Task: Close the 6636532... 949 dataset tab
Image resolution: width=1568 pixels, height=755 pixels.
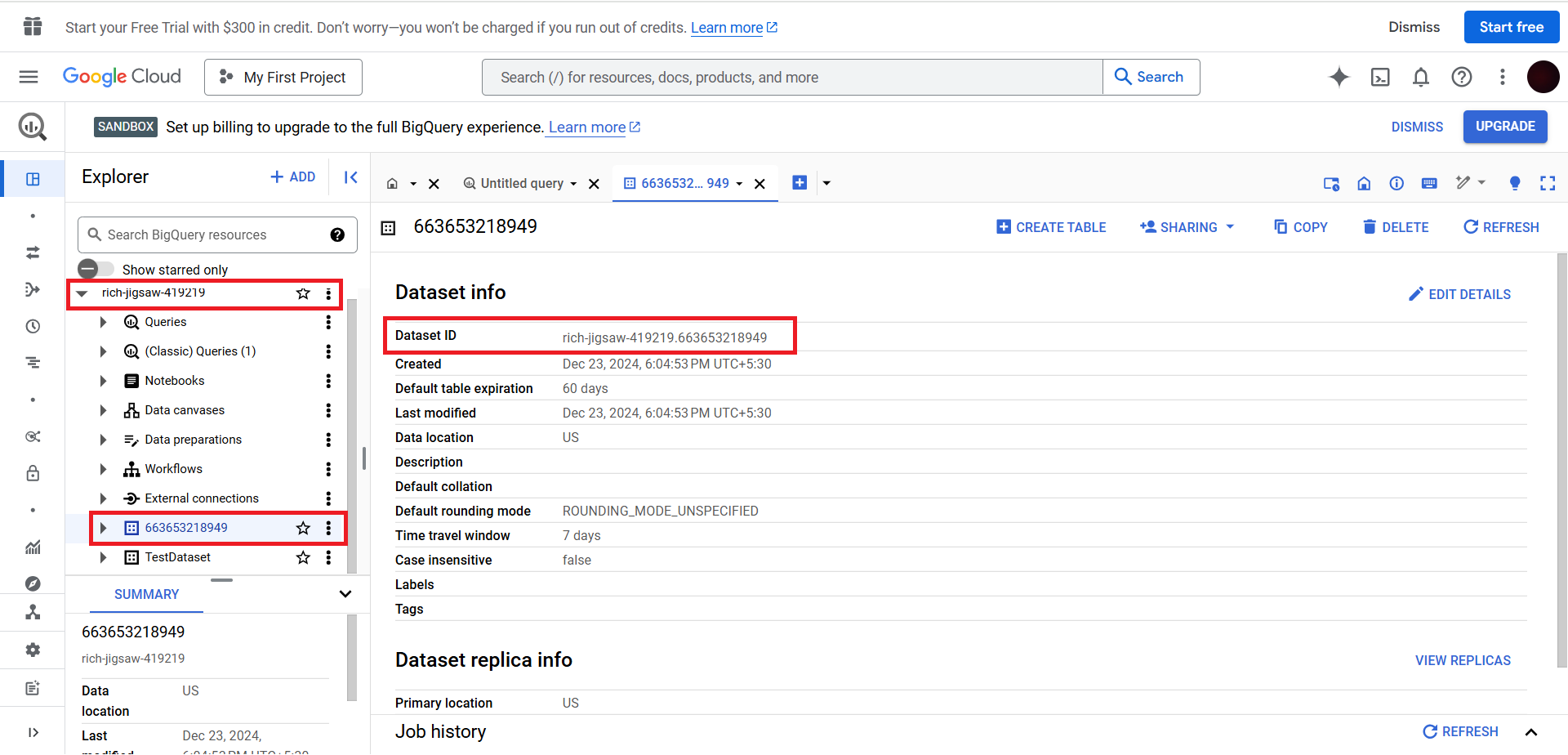Action: [759, 184]
